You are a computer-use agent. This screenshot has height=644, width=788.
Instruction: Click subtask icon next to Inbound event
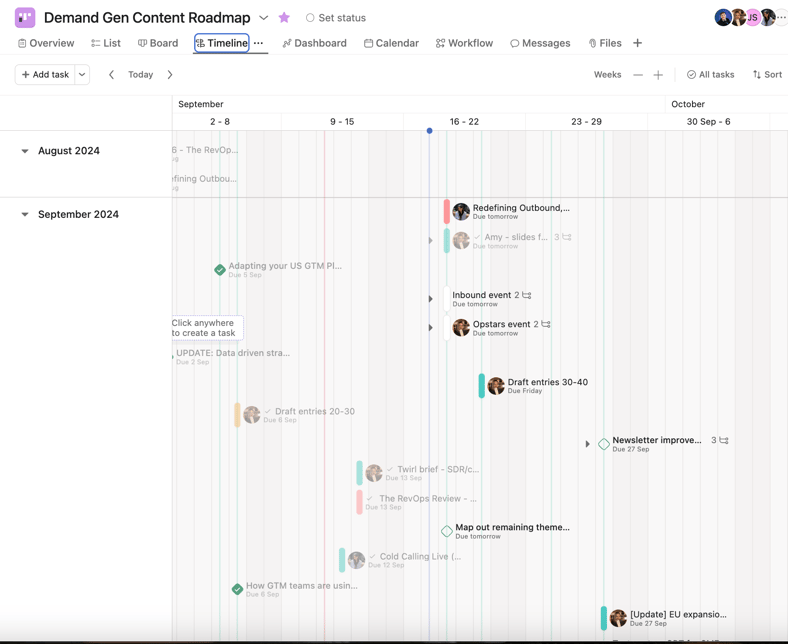coord(527,295)
